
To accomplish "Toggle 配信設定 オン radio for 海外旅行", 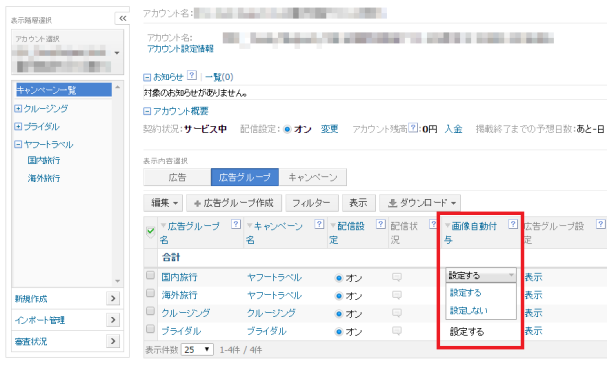I will [339, 296].
